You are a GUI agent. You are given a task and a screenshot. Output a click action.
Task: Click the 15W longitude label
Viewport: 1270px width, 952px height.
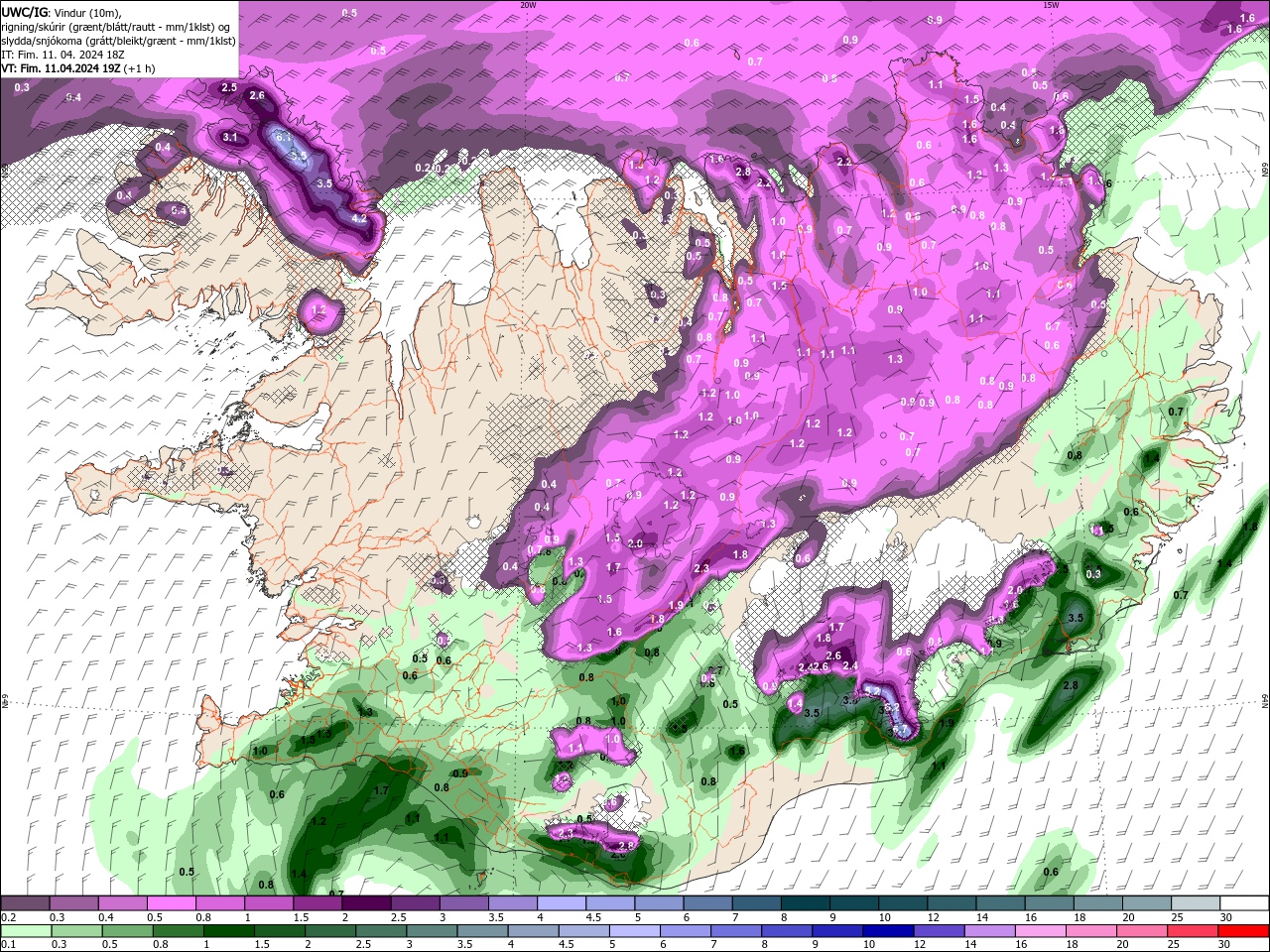pyautogui.click(x=1051, y=5)
